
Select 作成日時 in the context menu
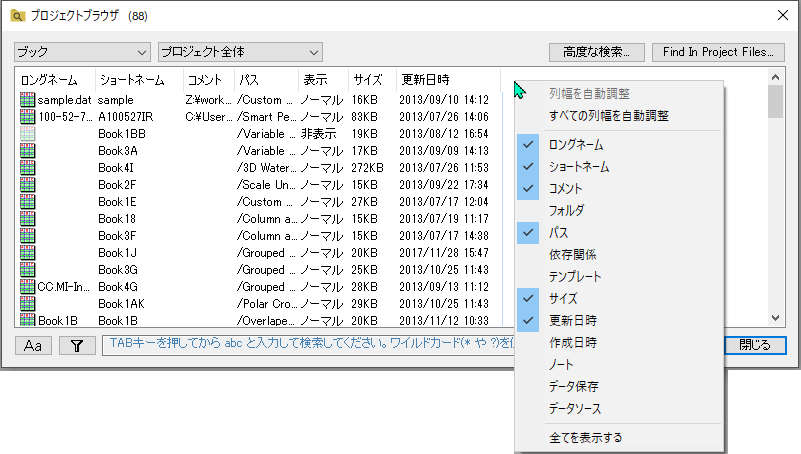pos(620,342)
